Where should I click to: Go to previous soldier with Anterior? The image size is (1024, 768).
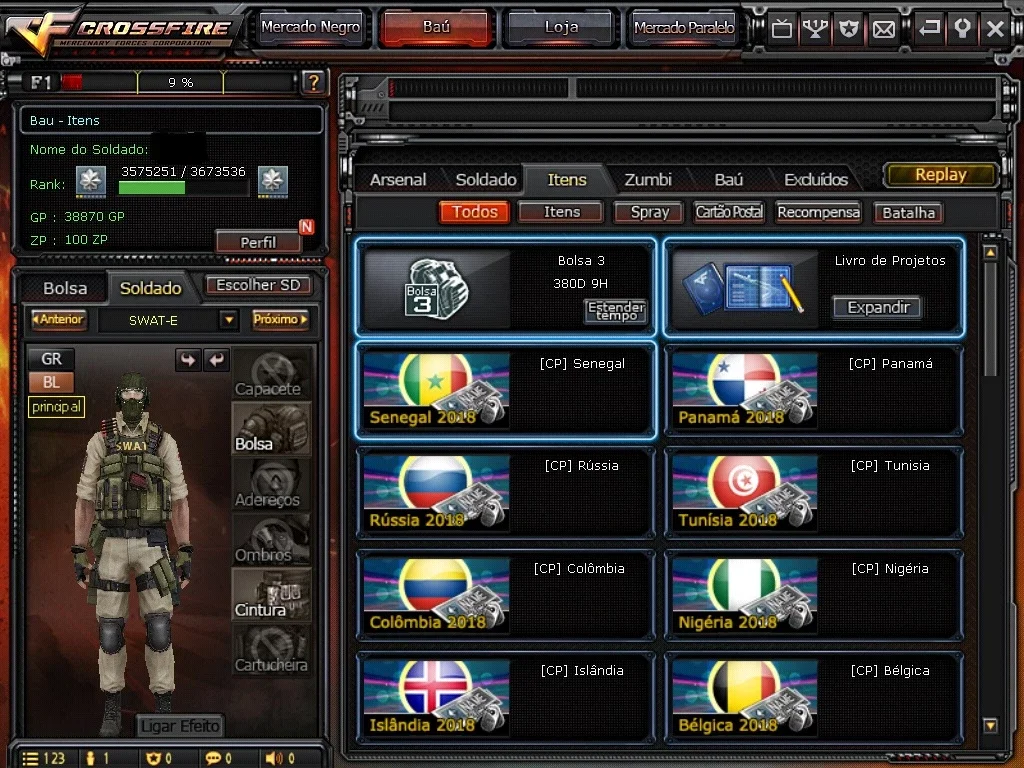click(x=58, y=319)
